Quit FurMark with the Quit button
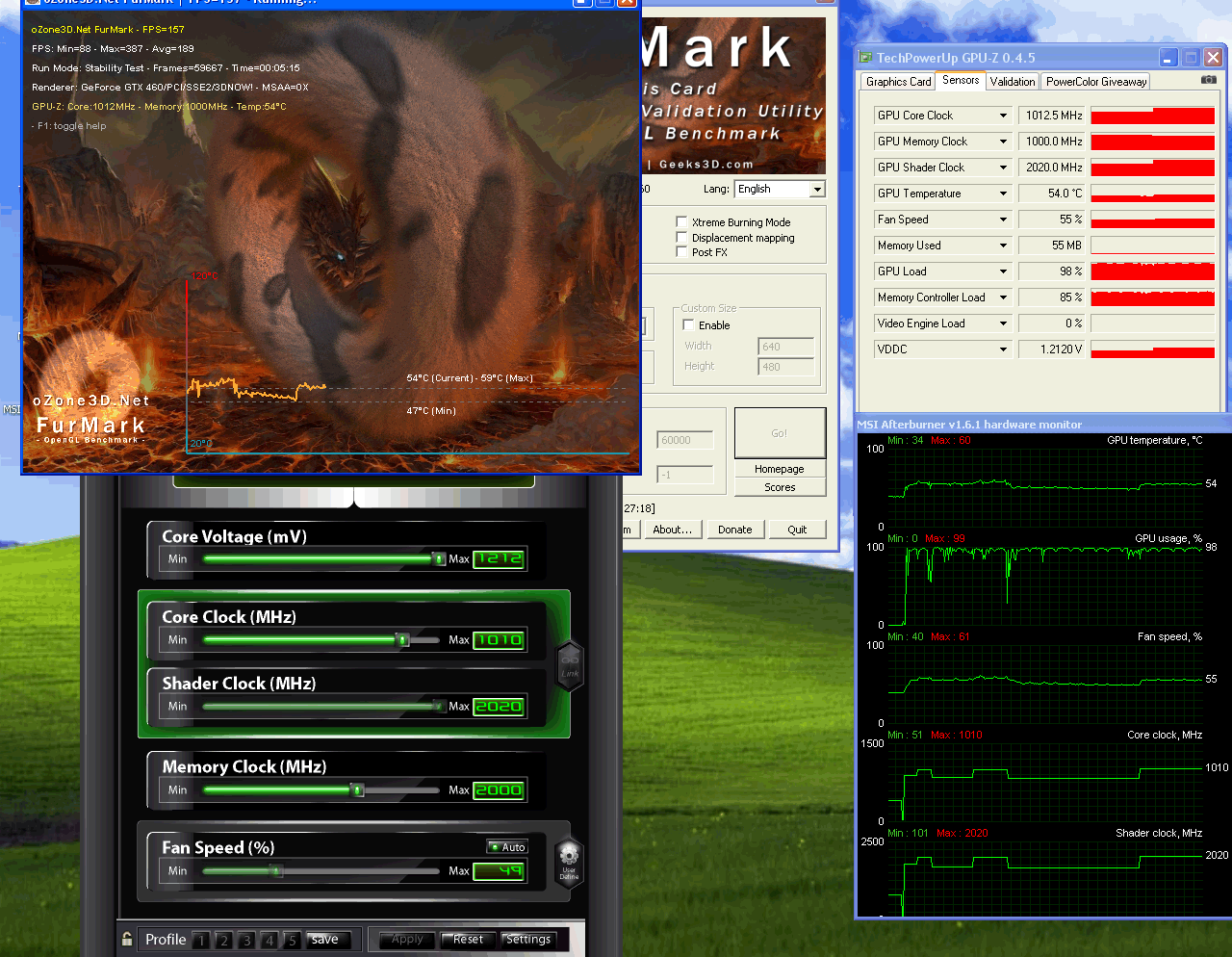The image size is (1232, 957). pyautogui.click(x=797, y=530)
